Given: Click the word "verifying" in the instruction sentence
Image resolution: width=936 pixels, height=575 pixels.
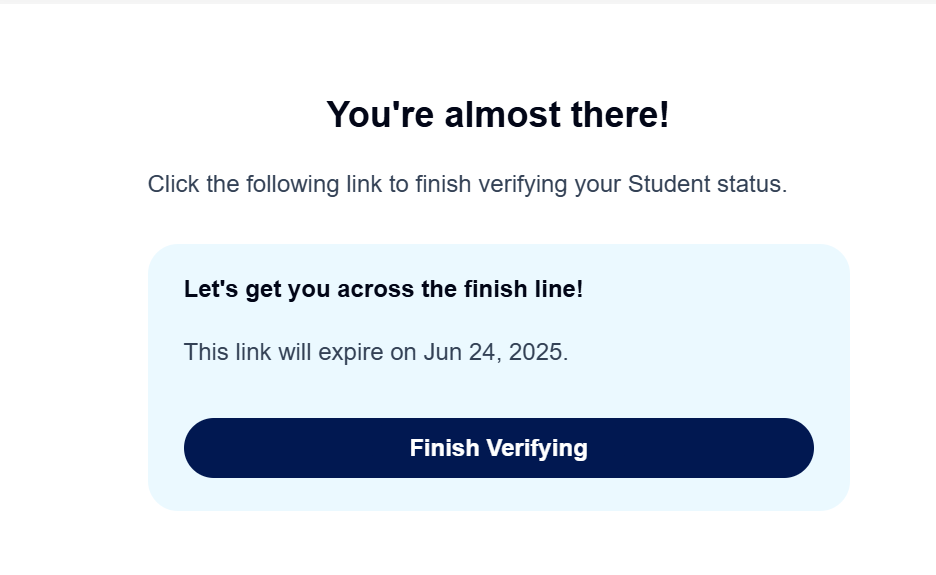Looking at the screenshot, I should pos(527,185).
